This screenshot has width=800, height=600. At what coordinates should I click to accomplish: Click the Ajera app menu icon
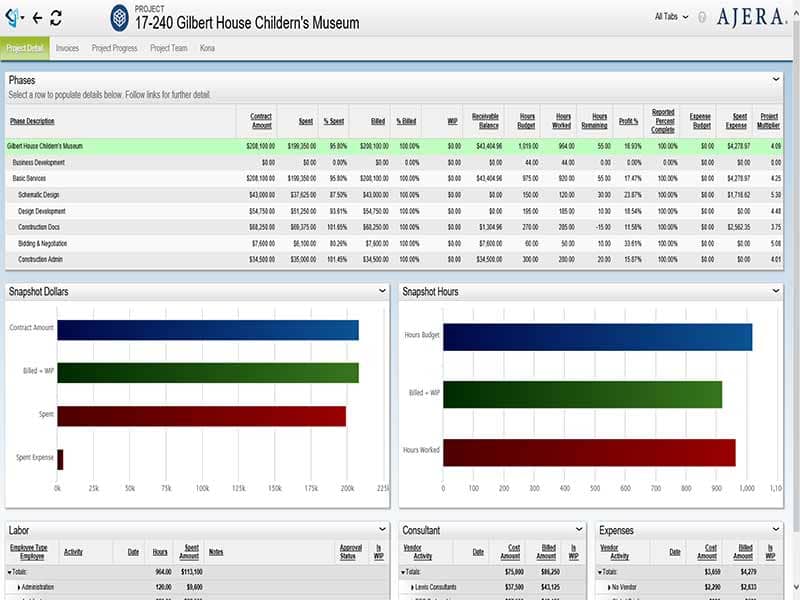coord(13,17)
